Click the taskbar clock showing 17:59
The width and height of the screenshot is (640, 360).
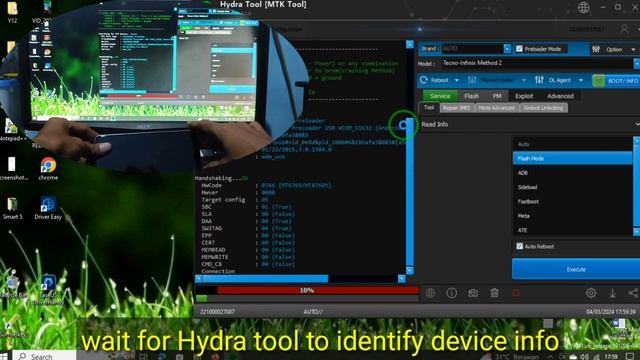(x=611, y=357)
